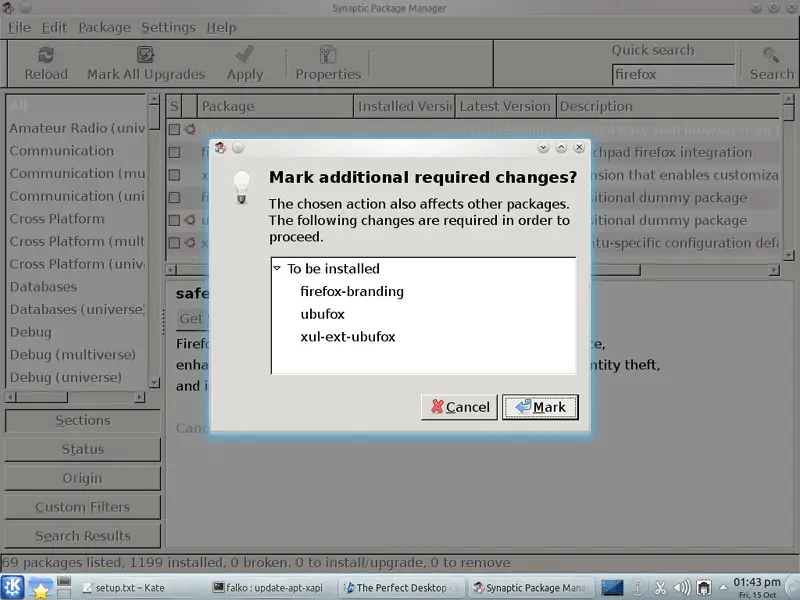
Task: Click package list horizontal scroll right arrow
Action: pyautogui.click(x=774, y=270)
